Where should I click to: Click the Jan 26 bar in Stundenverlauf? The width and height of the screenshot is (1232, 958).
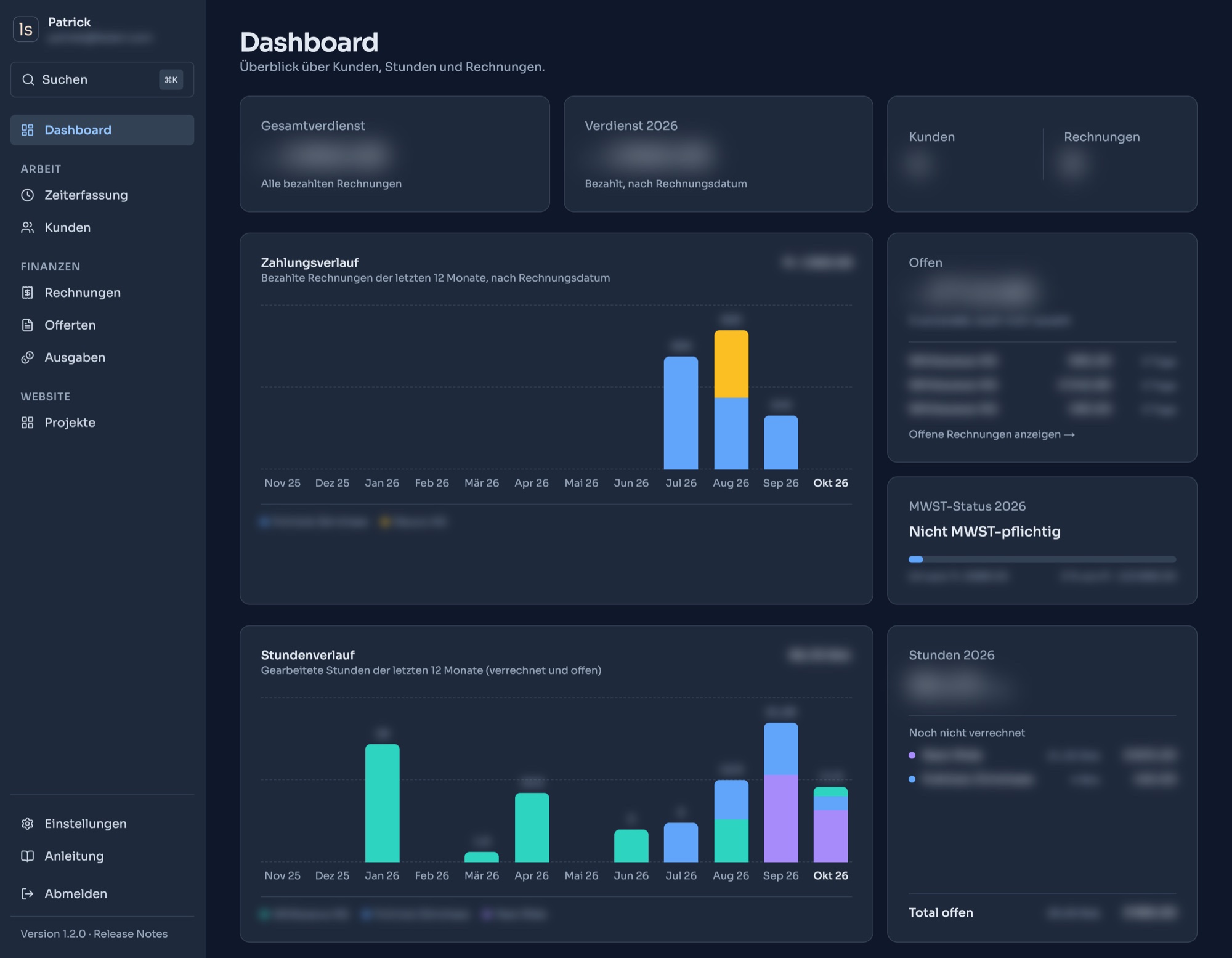383,803
